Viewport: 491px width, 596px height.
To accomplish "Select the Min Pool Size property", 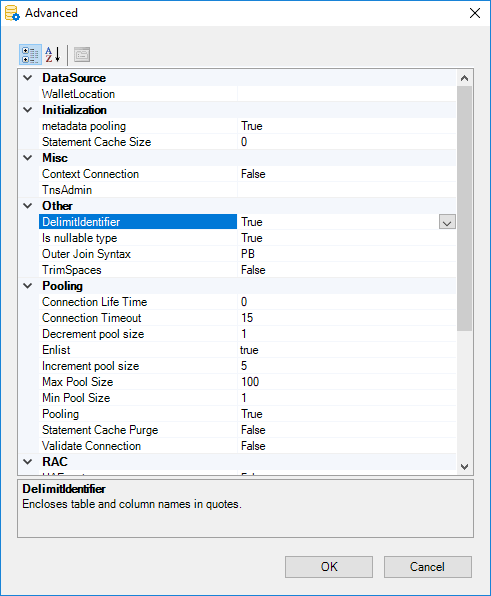I will click(138, 398).
